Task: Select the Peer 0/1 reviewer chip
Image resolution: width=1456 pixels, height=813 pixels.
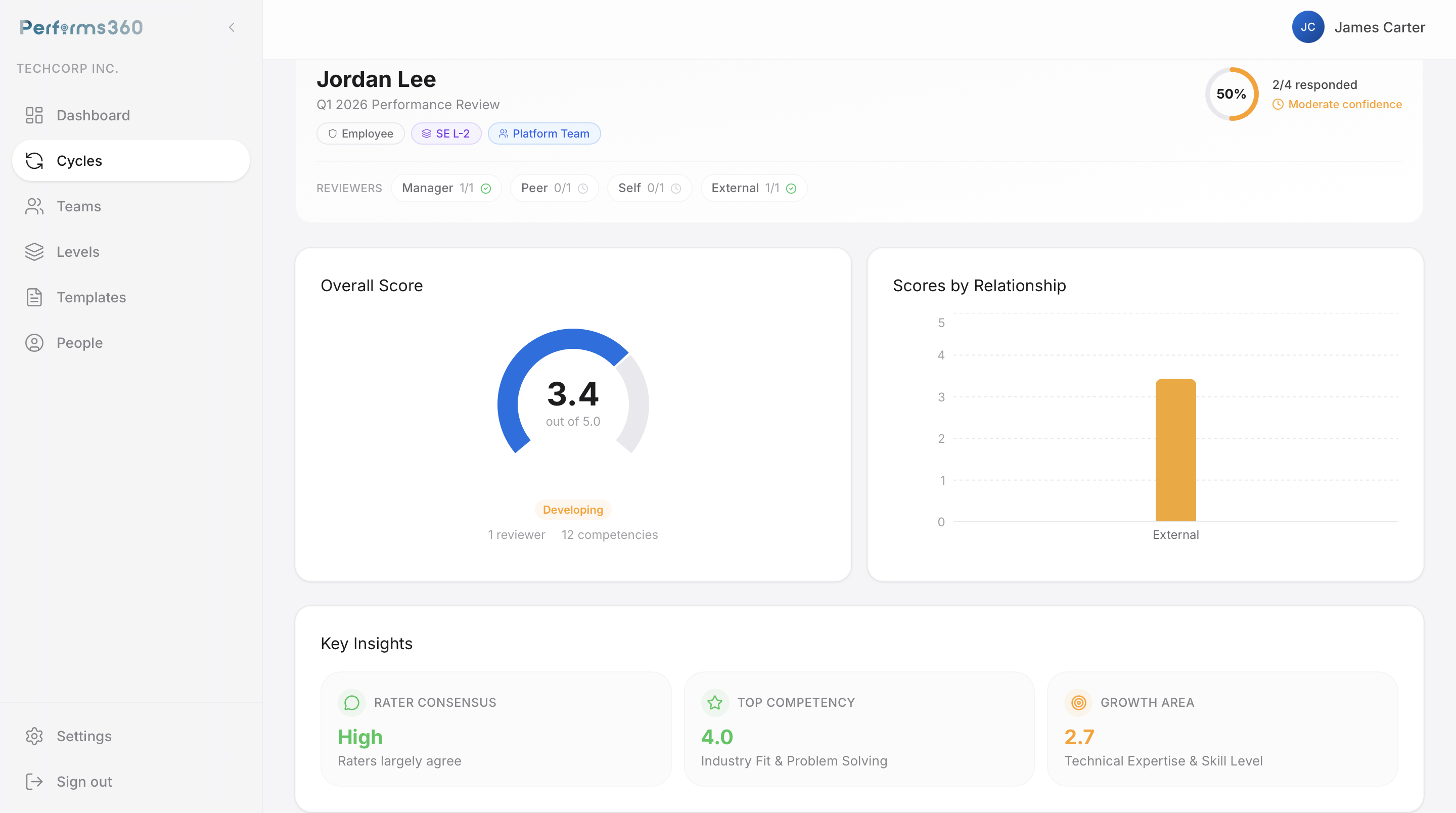Action: tap(554, 188)
